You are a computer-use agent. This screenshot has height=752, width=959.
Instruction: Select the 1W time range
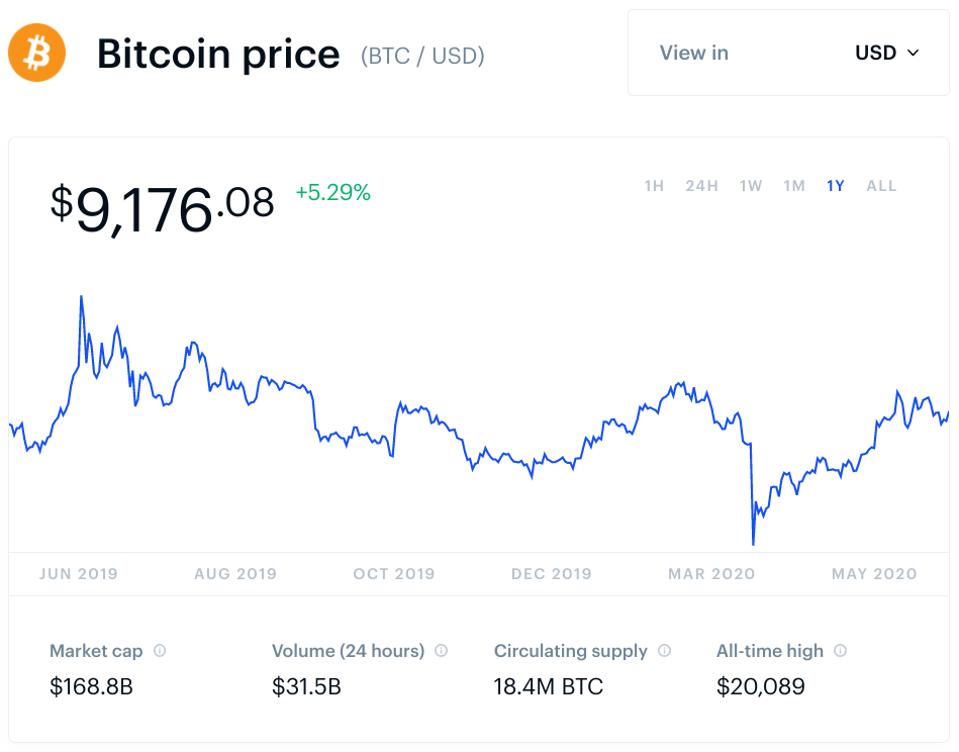pos(751,186)
